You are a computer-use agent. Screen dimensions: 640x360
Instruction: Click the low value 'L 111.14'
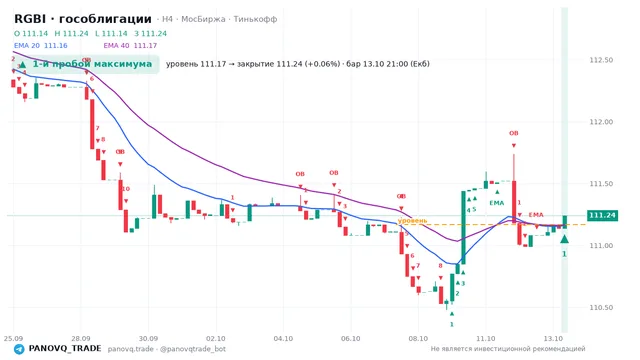pyautogui.click(x=111, y=33)
